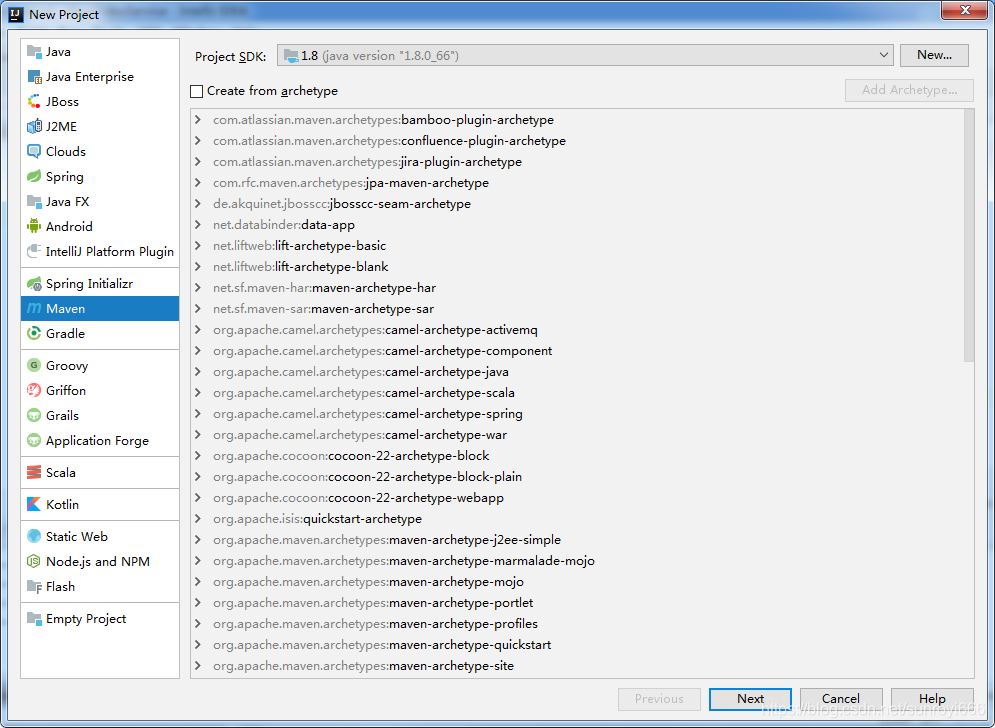Click the Grails icon

[34, 416]
